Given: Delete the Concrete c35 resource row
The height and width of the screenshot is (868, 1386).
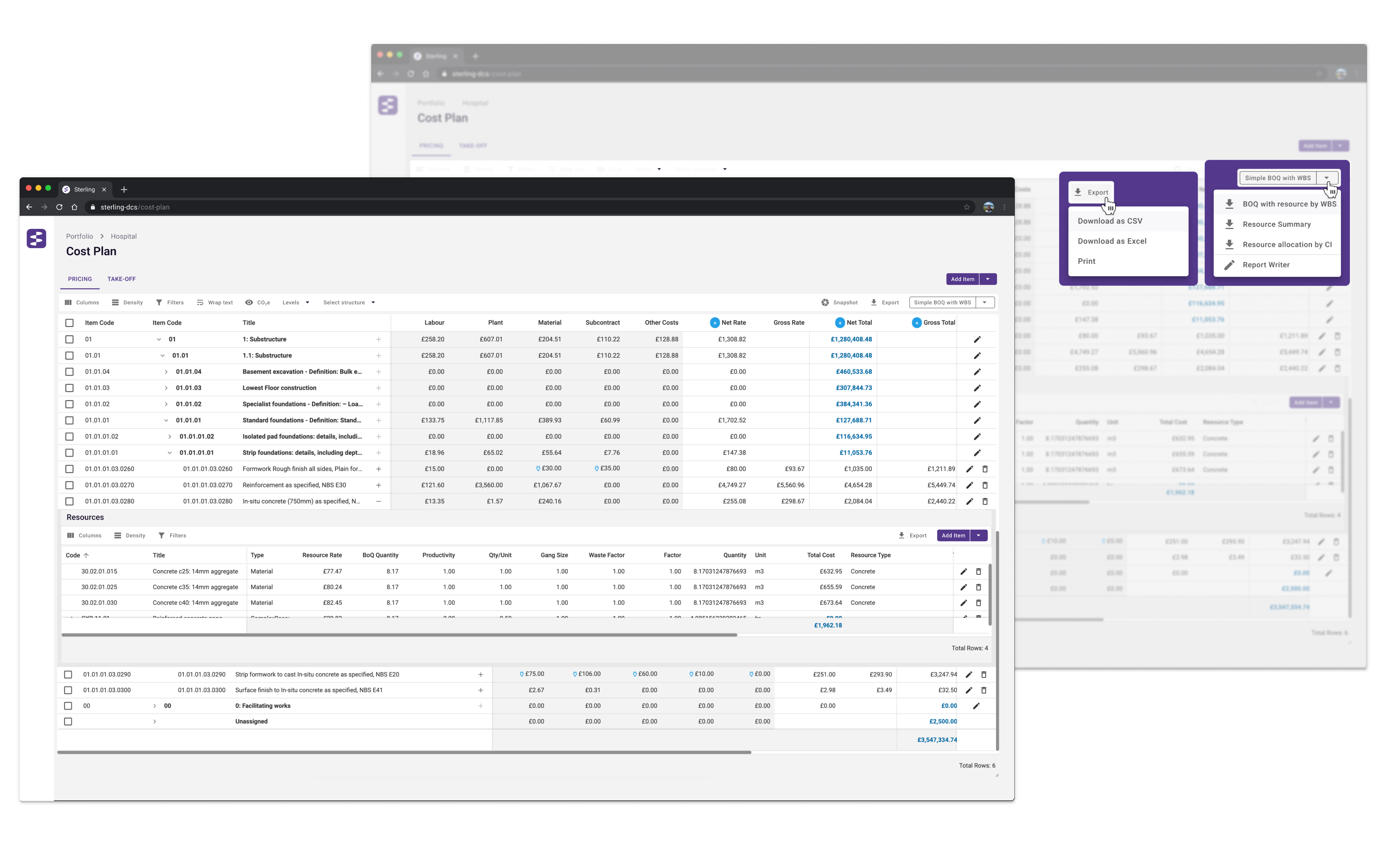Looking at the screenshot, I should pos(979,587).
